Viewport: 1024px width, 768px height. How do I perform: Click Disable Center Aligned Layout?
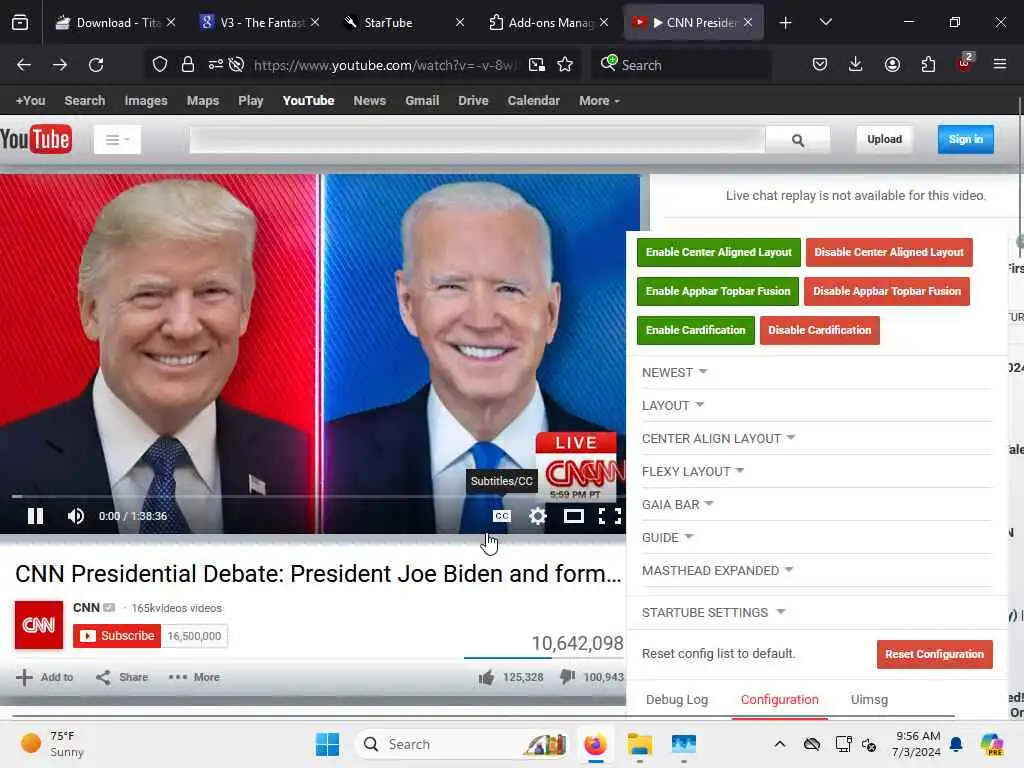889,252
